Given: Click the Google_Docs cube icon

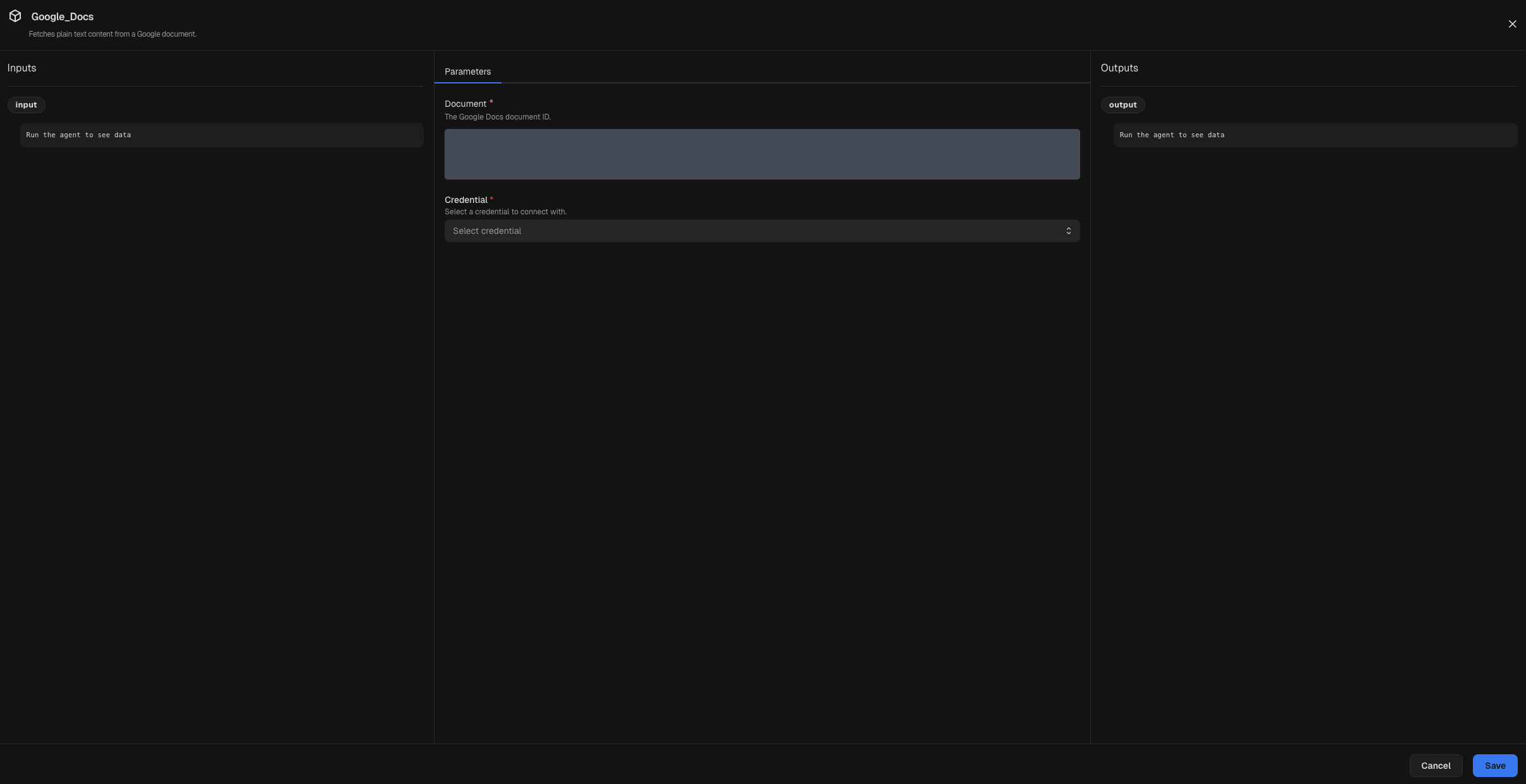Looking at the screenshot, I should pyautogui.click(x=15, y=16).
